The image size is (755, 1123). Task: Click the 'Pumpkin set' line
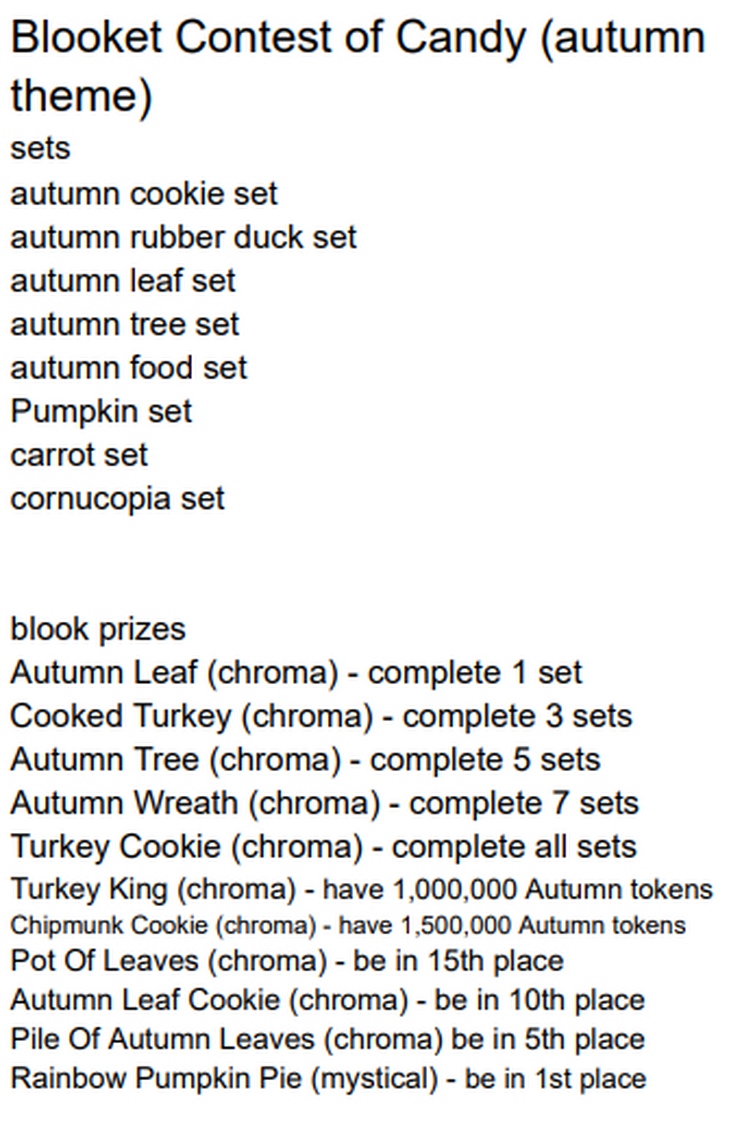[x=101, y=413]
